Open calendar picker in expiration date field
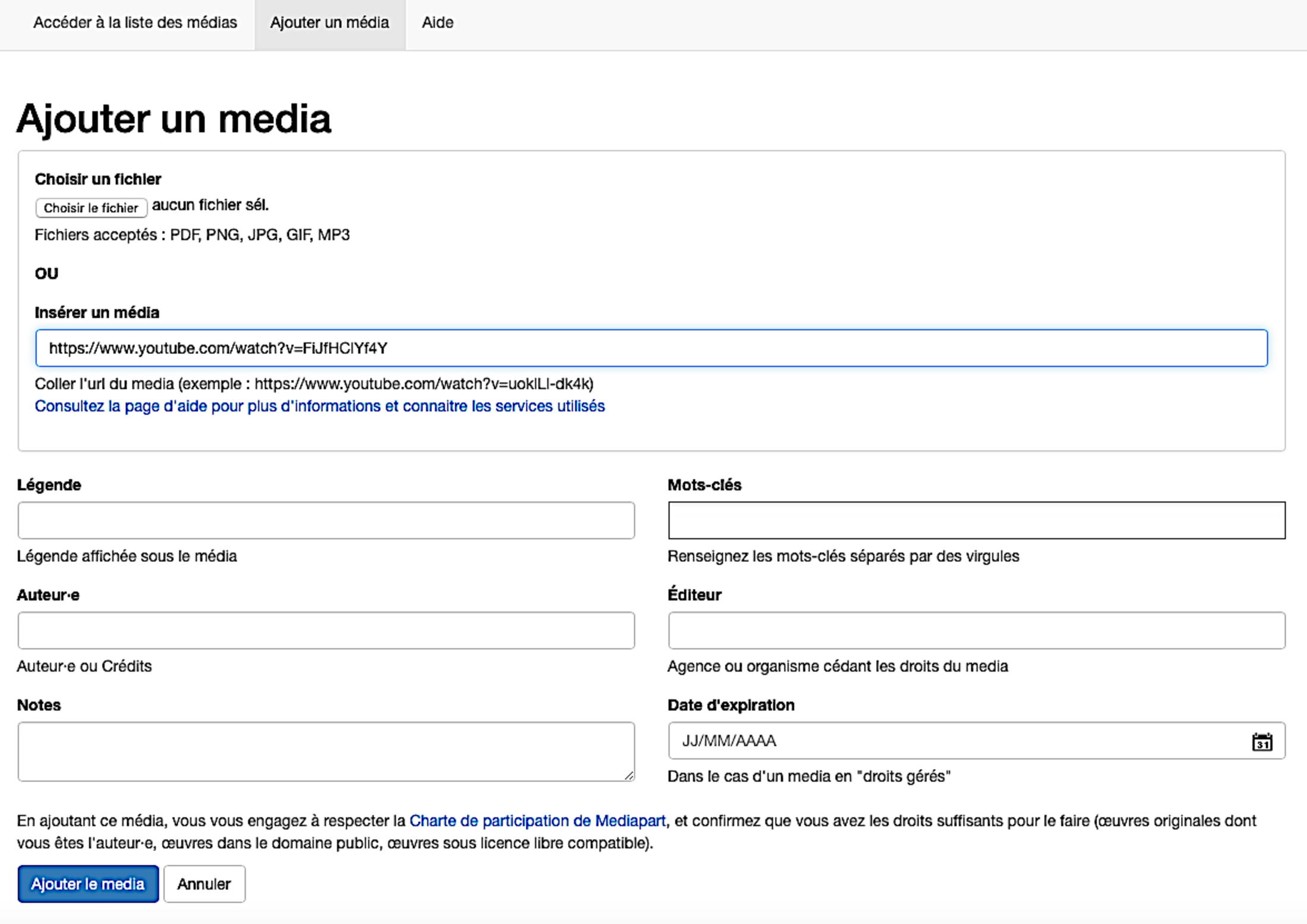The height and width of the screenshot is (924, 1307). (1262, 742)
